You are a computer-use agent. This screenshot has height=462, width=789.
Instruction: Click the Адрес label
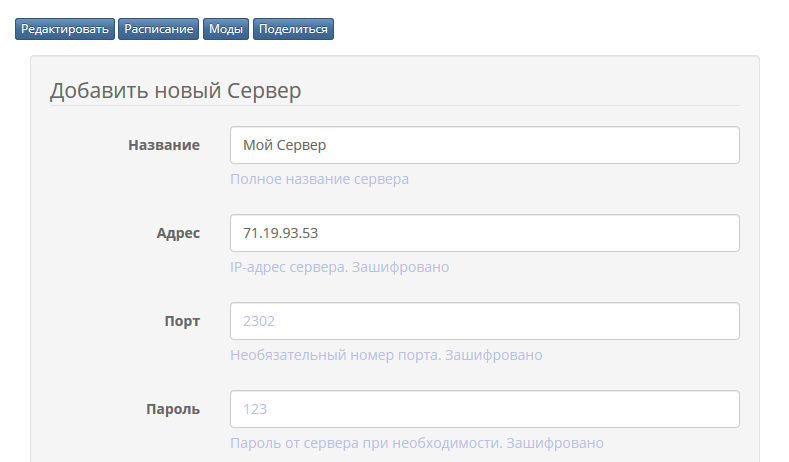pos(178,234)
